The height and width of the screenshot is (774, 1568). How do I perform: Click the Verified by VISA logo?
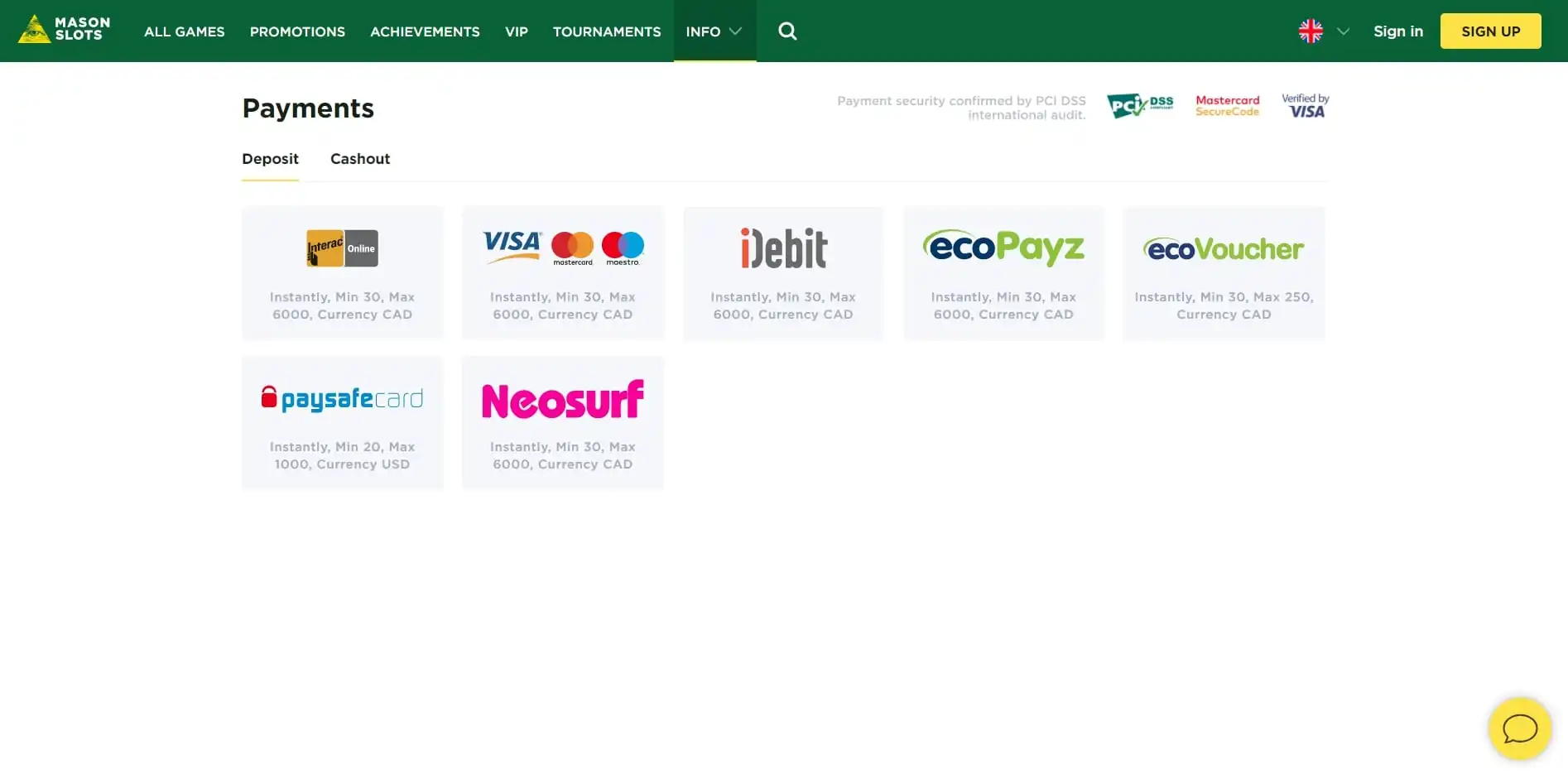click(1306, 106)
